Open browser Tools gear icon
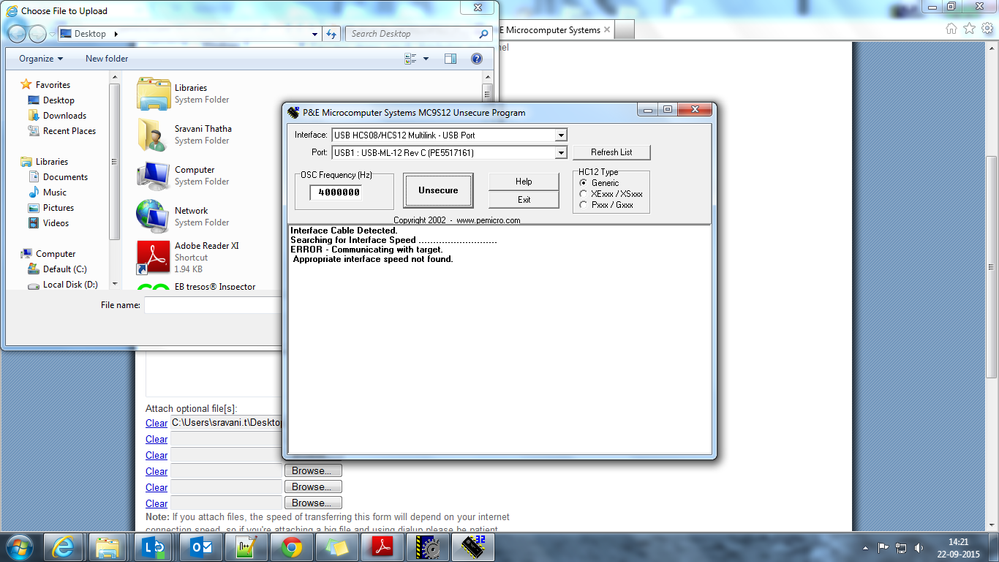The image size is (999, 562). tap(987, 29)
